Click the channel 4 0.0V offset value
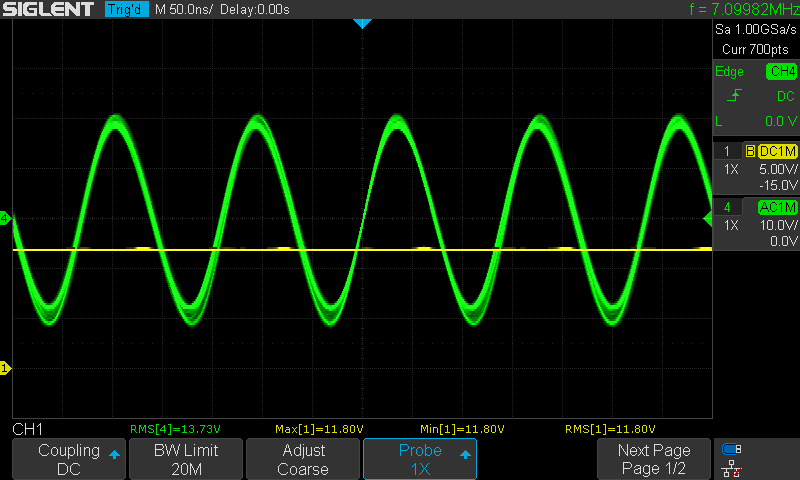The height and width of the screenshot is (480, 800). [x=783, y=241]
